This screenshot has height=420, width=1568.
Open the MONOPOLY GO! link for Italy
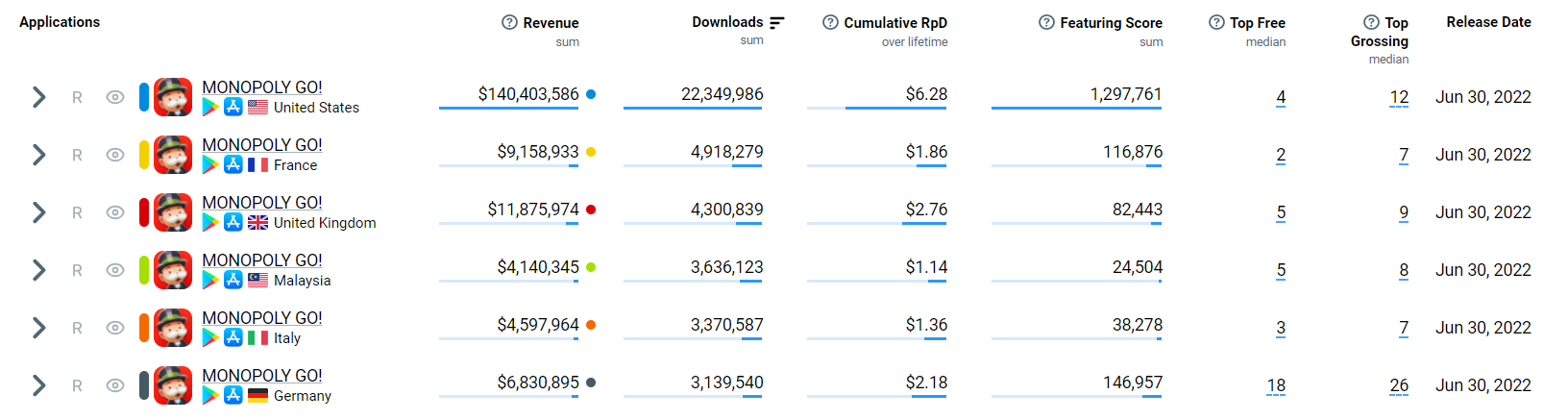coord(262,318)
